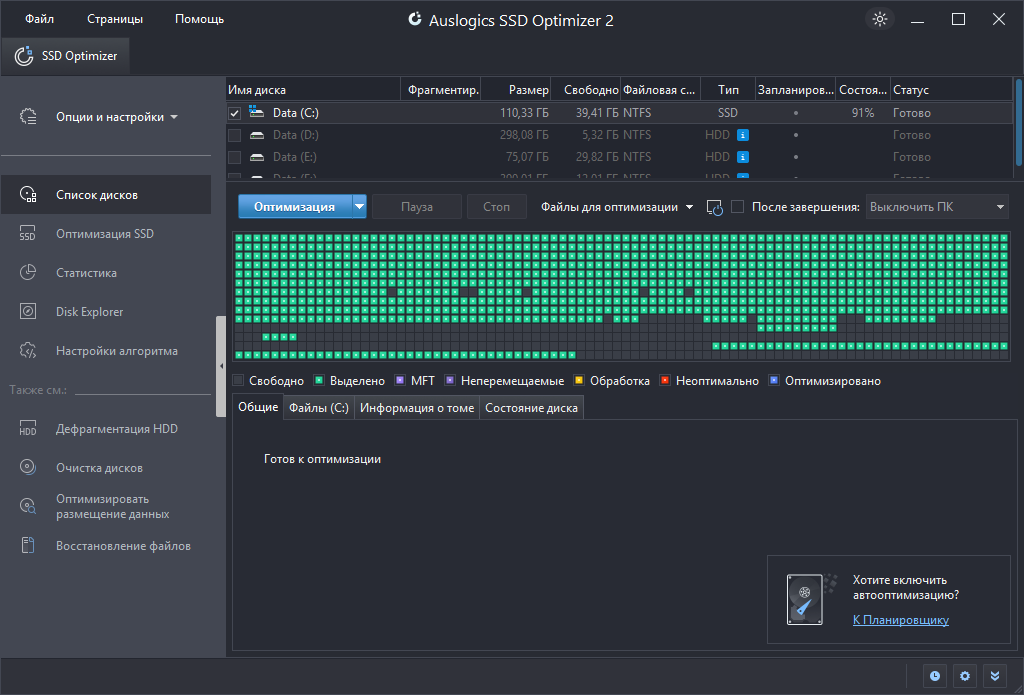Viewport: 1024px width, 695px height.
Task: Check the Data (E:) disk checkbox
Action: [x=234, y=157]
